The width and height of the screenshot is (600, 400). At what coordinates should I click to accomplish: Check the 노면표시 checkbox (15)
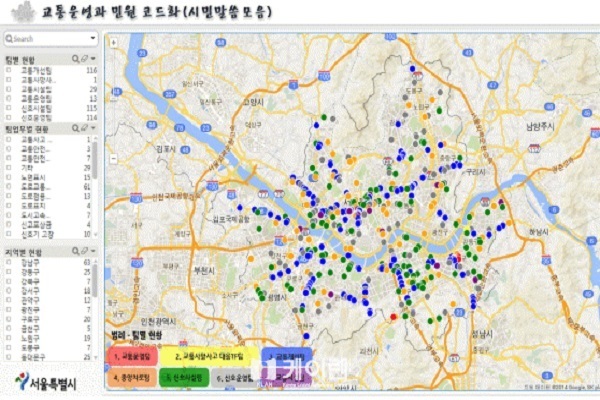click(8, 177)
